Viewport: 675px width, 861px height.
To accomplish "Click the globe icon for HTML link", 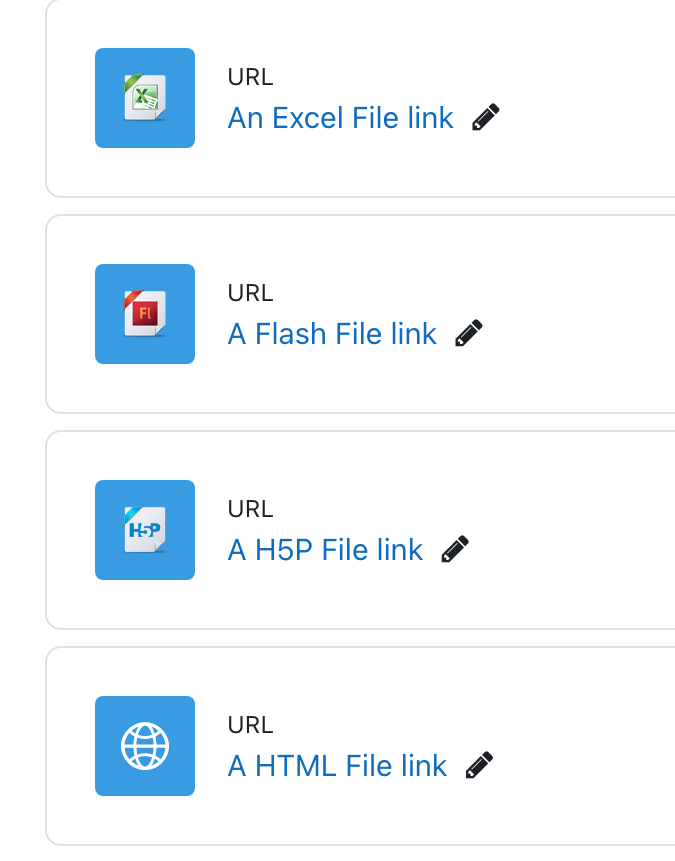I will 145,746.
